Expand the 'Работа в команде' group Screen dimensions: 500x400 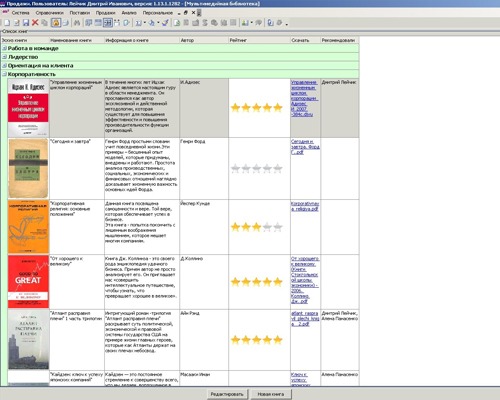[x=4, y=48]
